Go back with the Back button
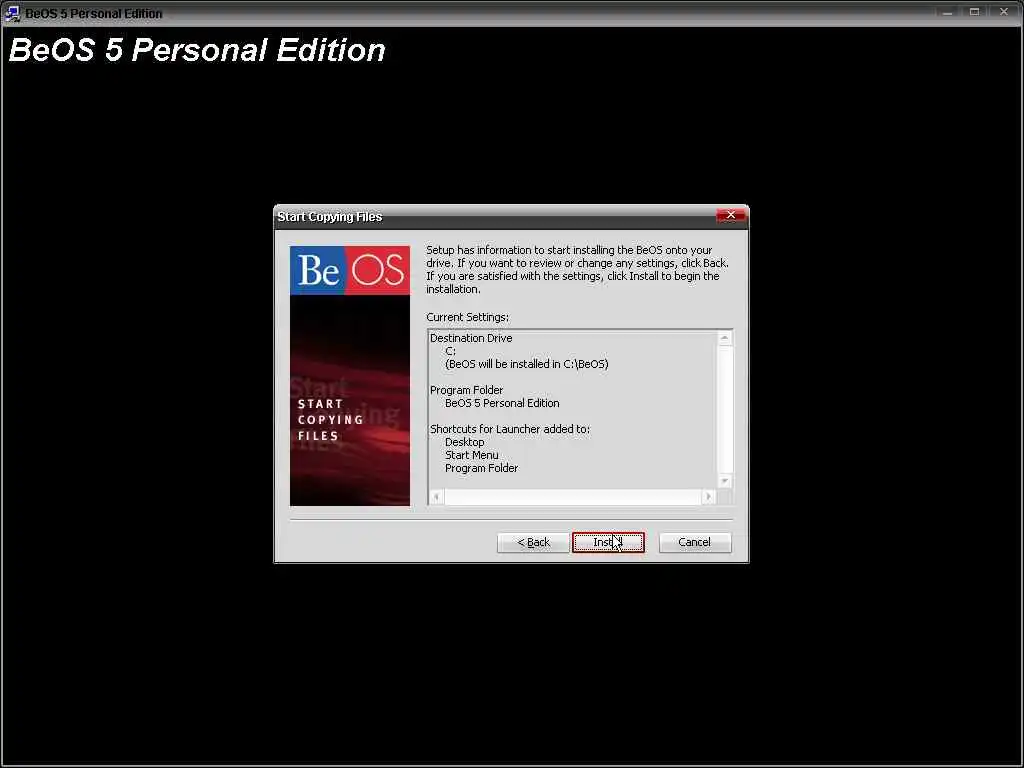This screenshot has width=1024, height=768. 533,542
